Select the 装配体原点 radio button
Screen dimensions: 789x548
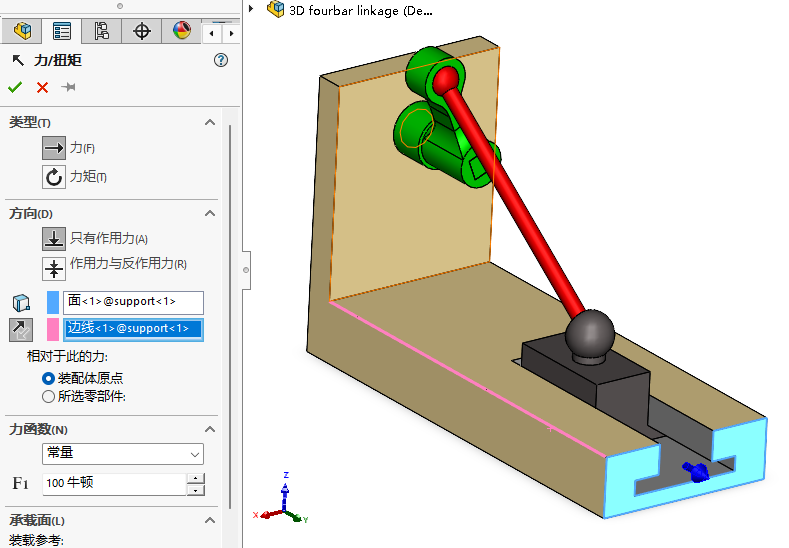(x=48, y=378)
